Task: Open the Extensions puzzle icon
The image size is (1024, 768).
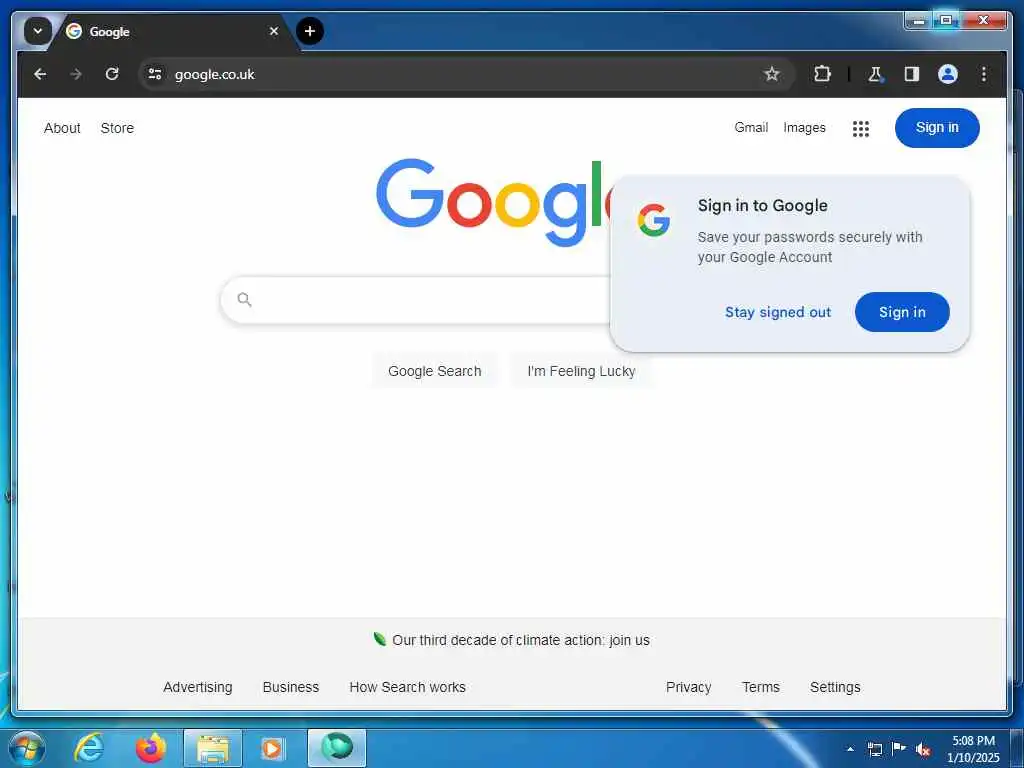Action: (x=822, y=74)
